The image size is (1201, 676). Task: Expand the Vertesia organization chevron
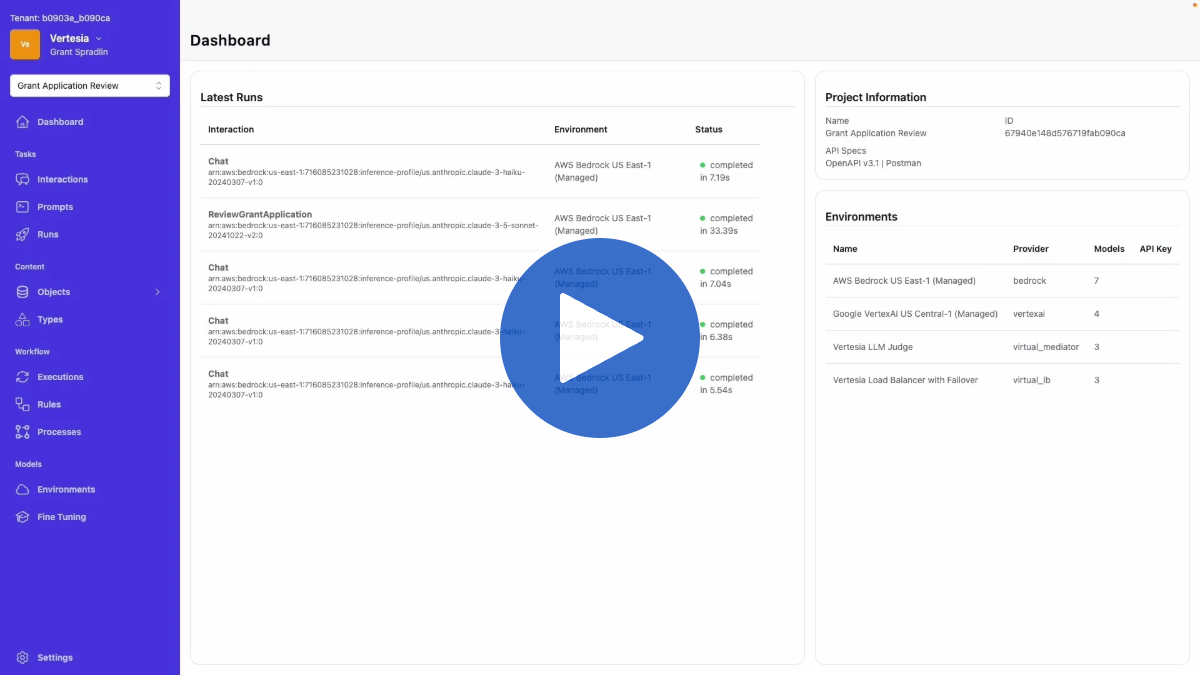pos(98,38)
